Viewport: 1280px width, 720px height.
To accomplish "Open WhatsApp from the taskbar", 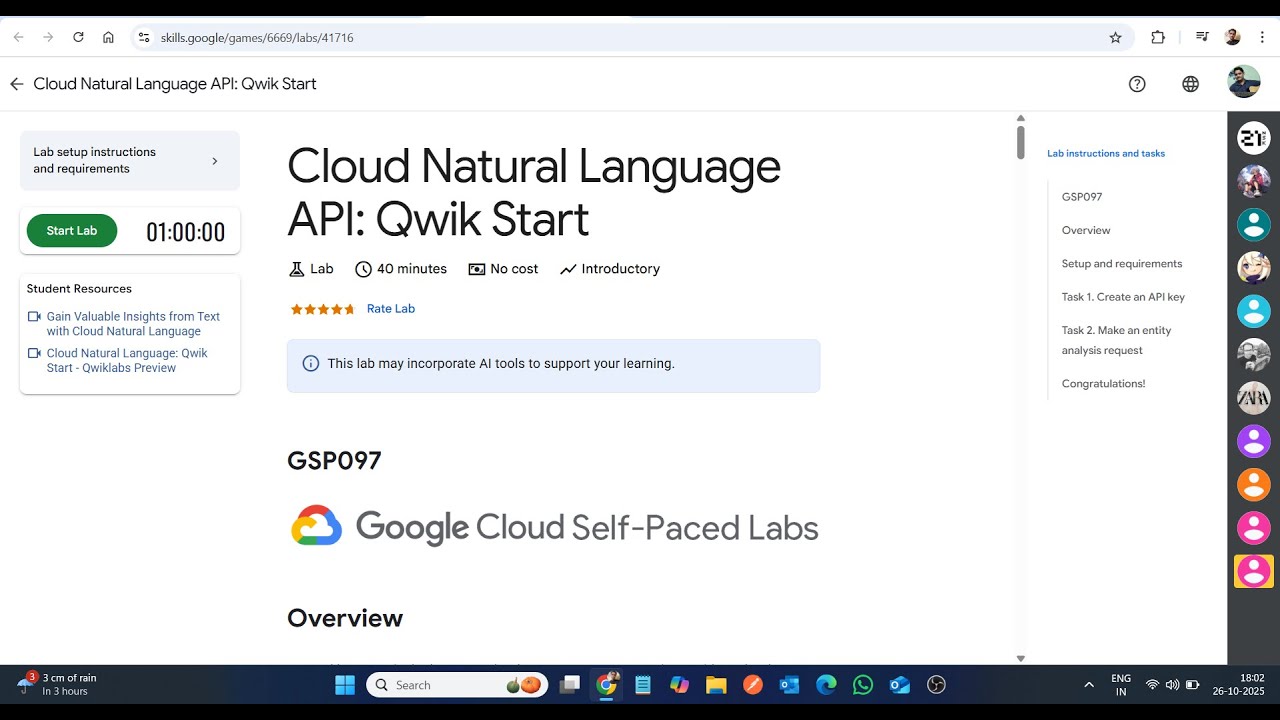I will pos(863,685).
